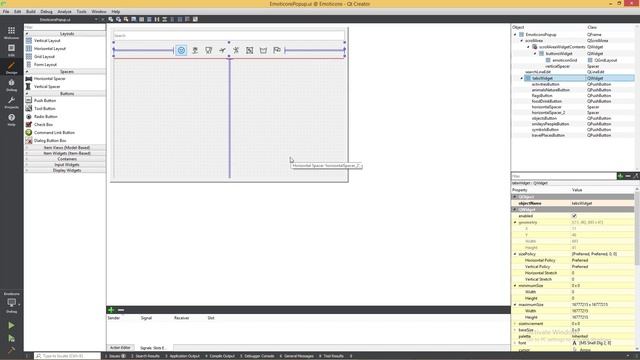Click Adjust Size toolbar icon
Screen dimensions: 640x360
195,19
